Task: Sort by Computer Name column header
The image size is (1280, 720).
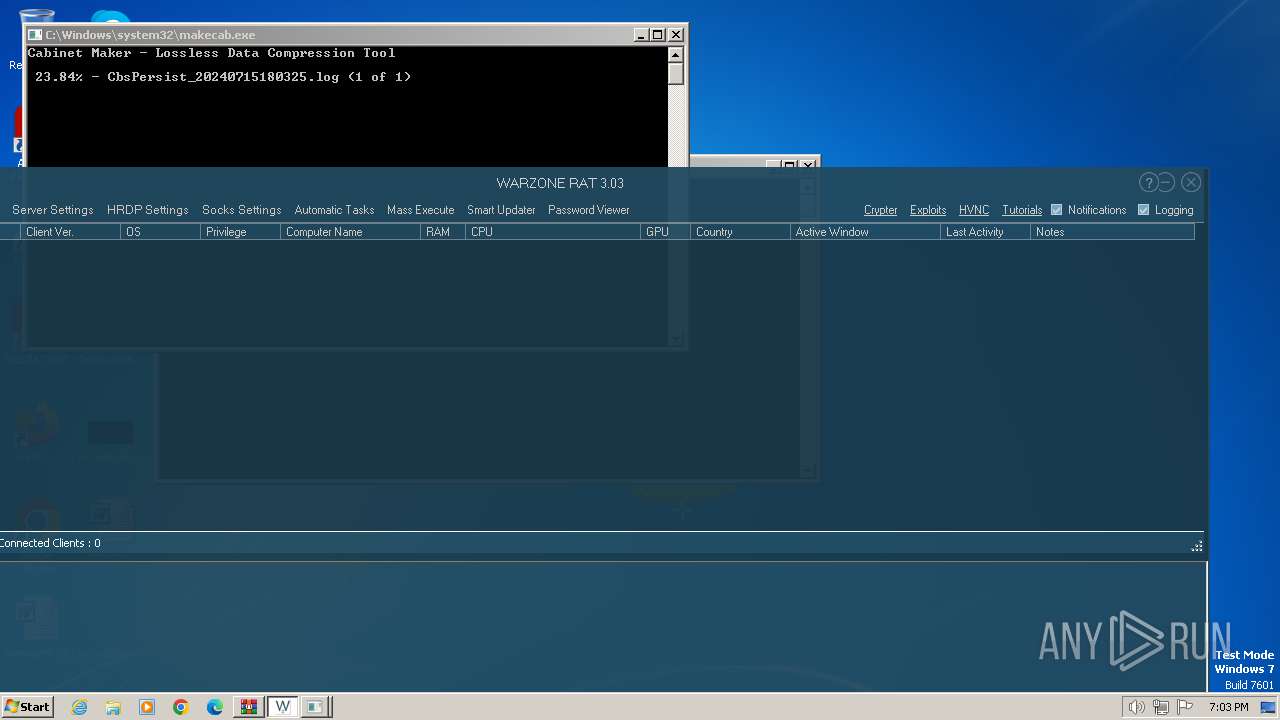Action: [350, 232]
